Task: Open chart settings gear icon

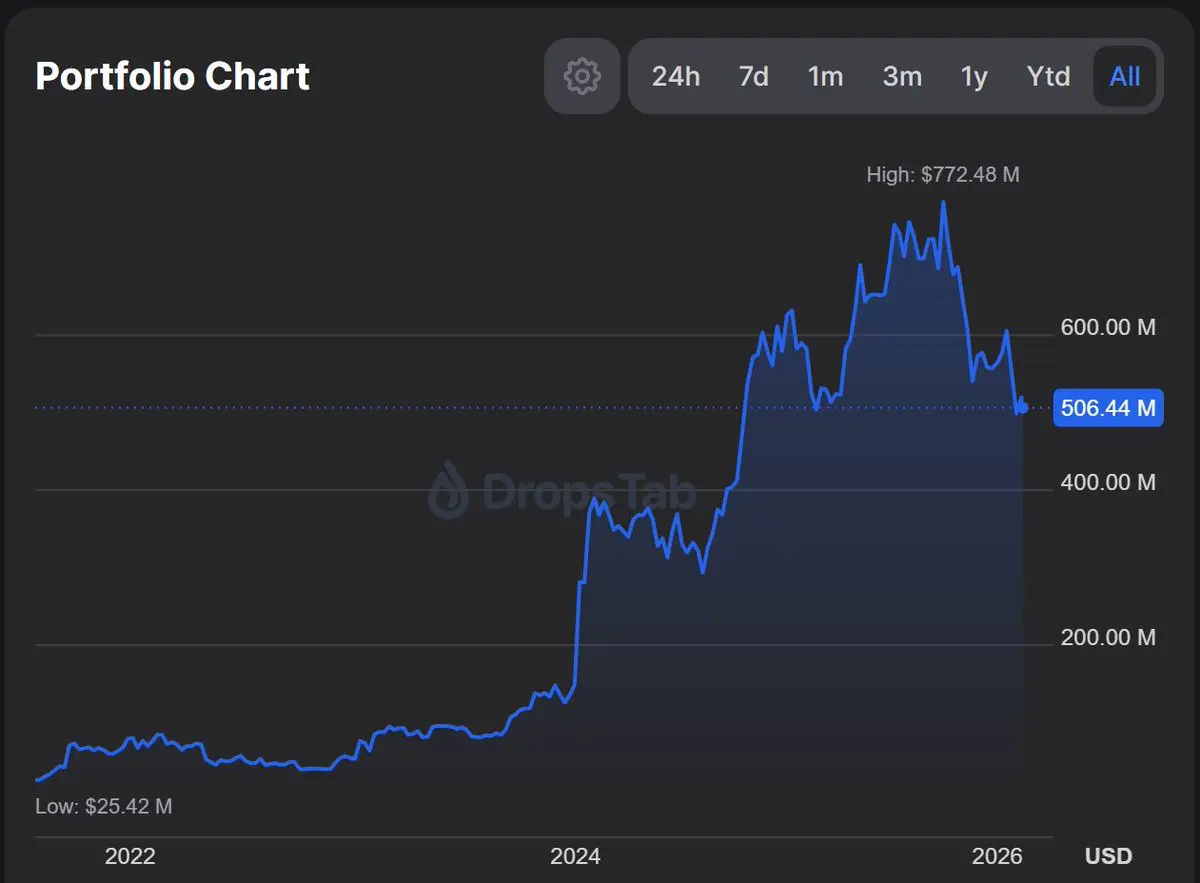Action: [x=581, y=76]
